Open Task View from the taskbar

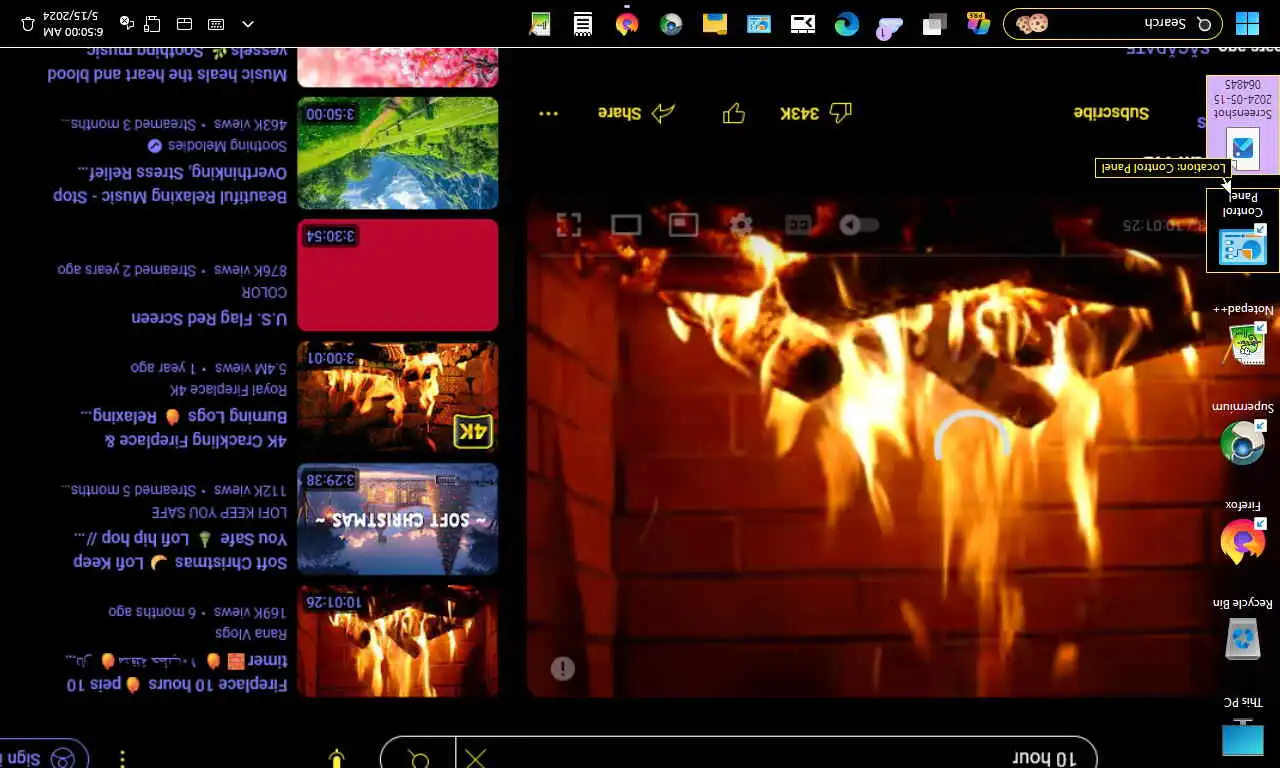[x=935, y=24]
